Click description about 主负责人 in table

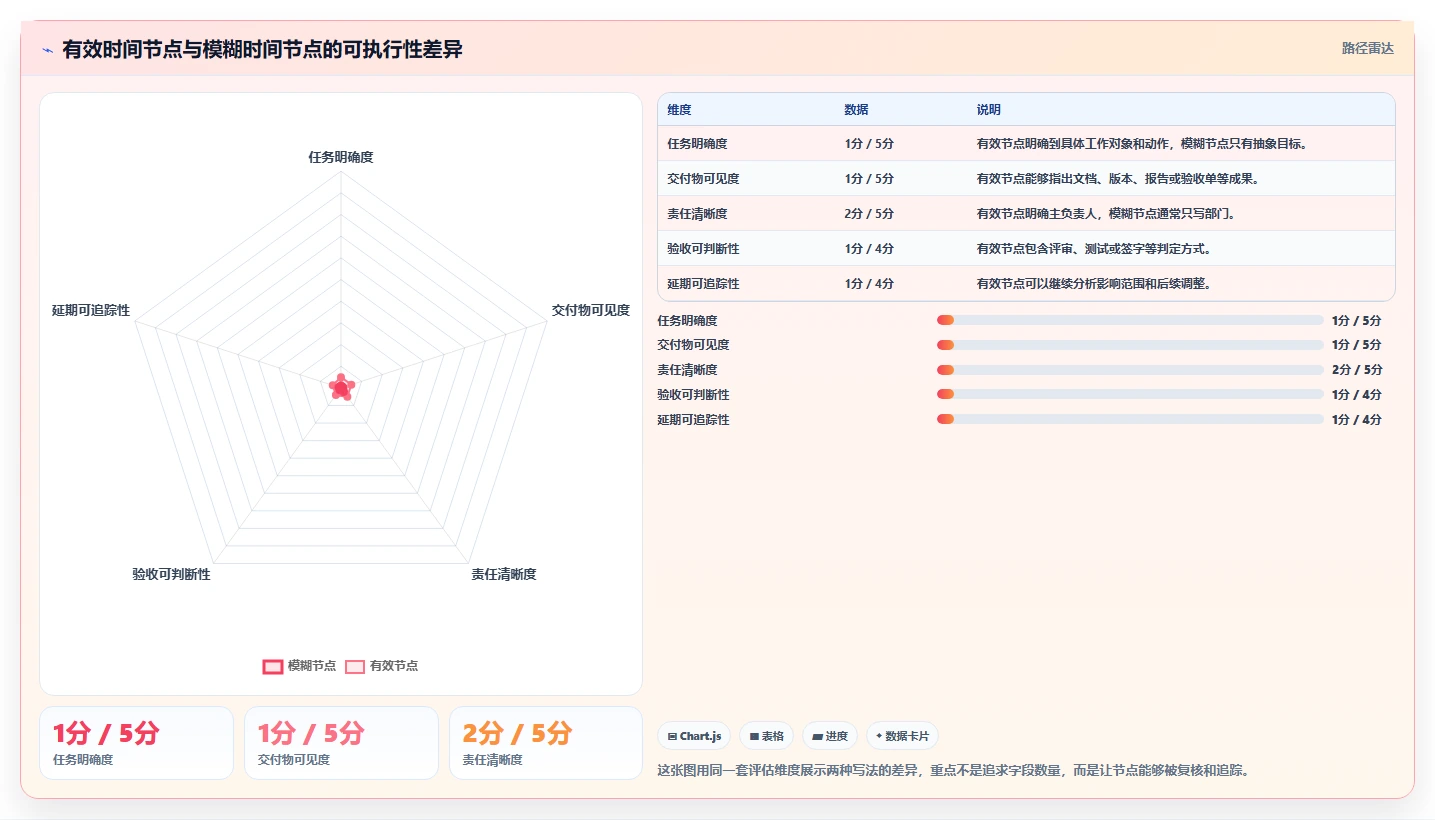tap(1110, 214)
